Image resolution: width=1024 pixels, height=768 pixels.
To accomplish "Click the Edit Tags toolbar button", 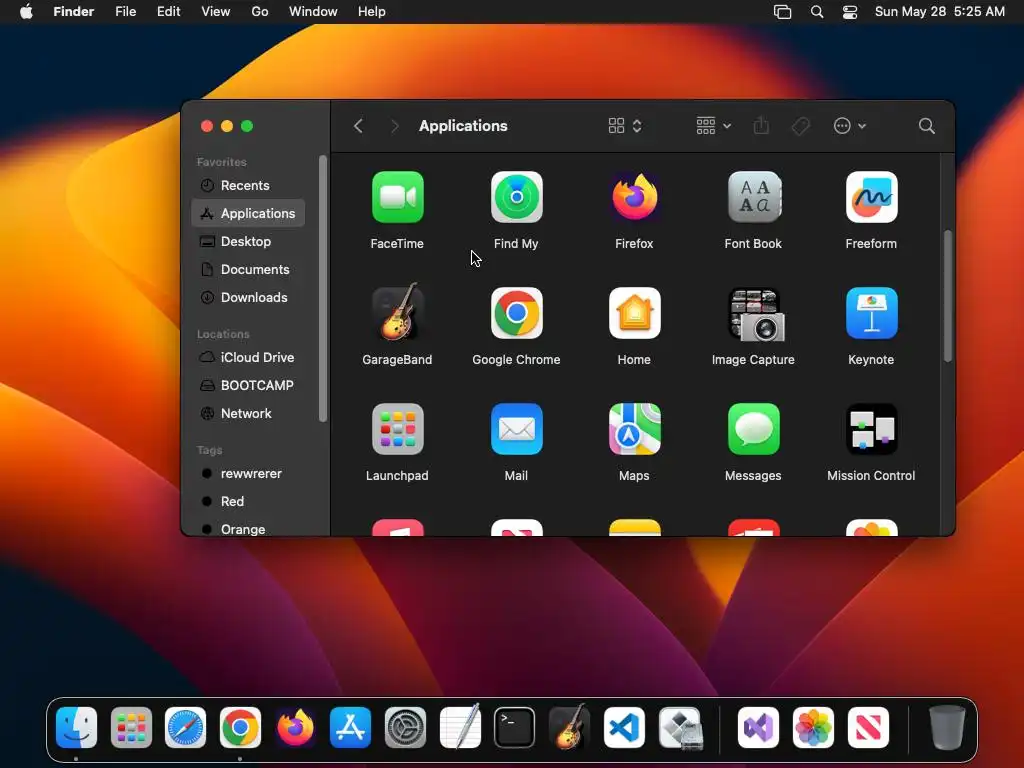I will (801, 126).
